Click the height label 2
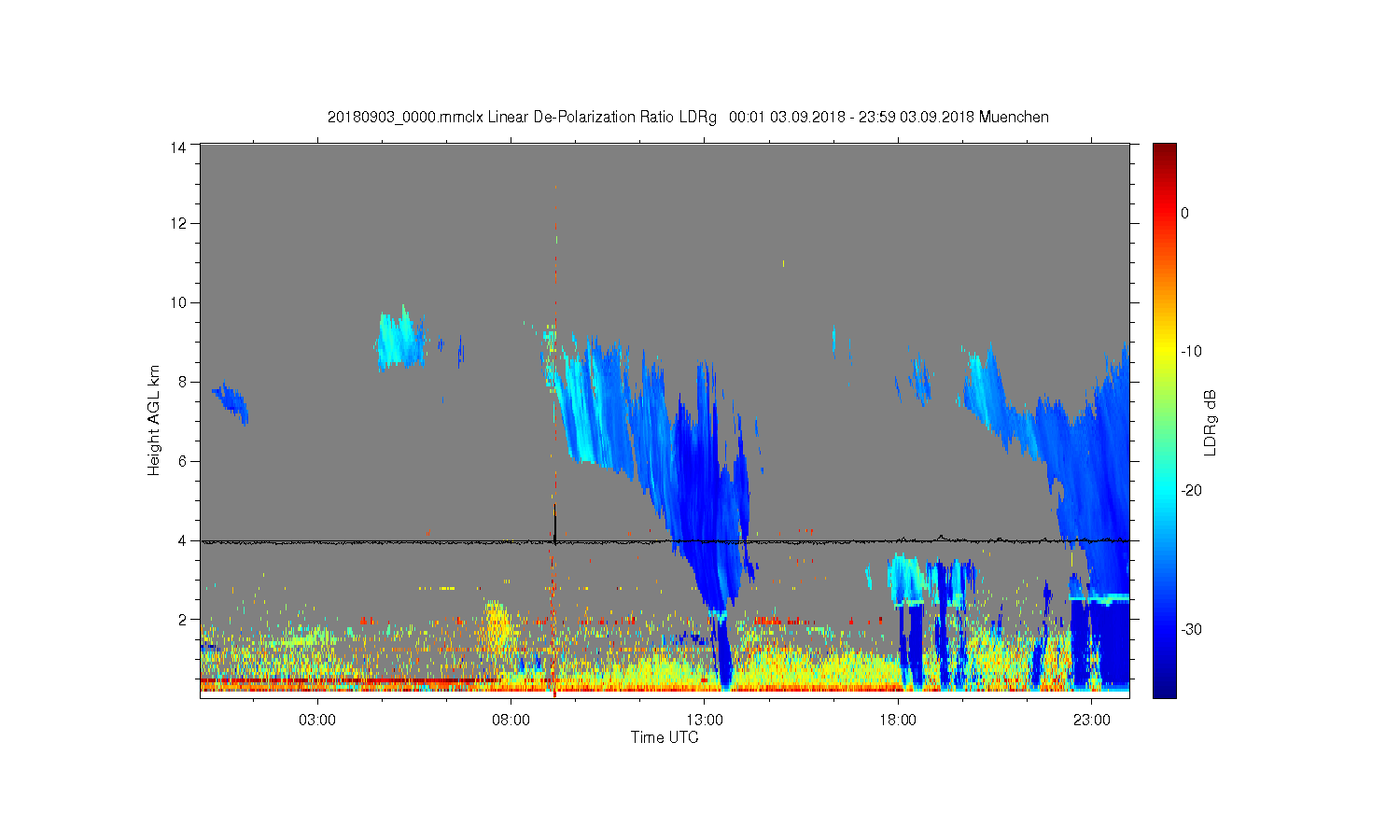 [182, 620]
